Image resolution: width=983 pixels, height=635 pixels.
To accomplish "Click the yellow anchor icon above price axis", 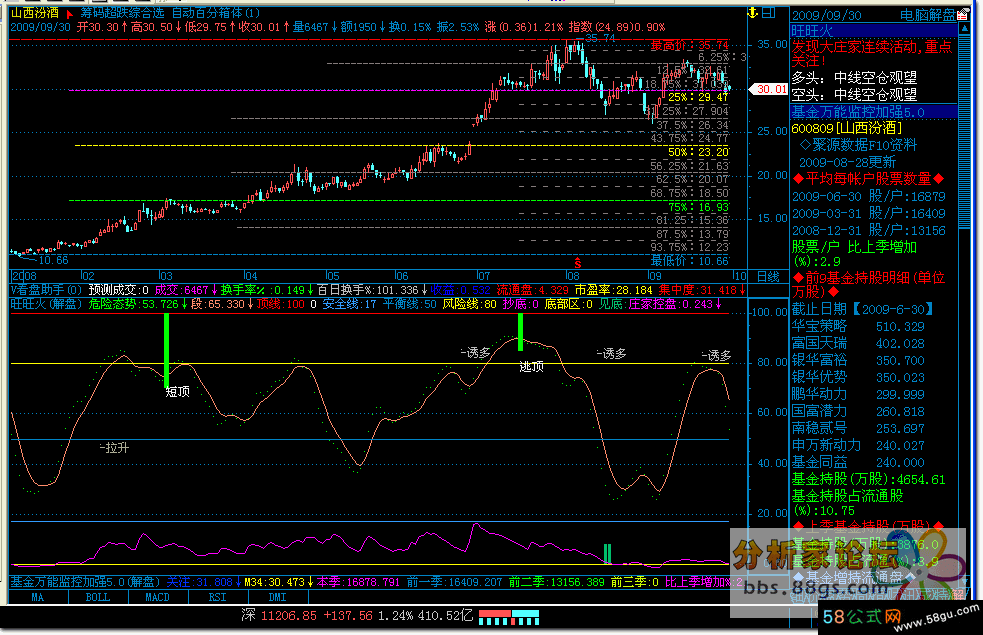I will pos(753,13).
